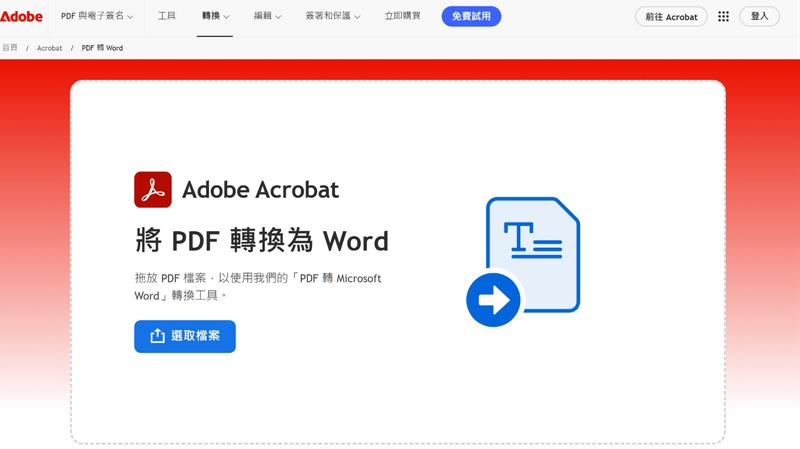Click the Adobe logo in the header
Viewport: 800px width, 449px height.
tap(21, 16)
